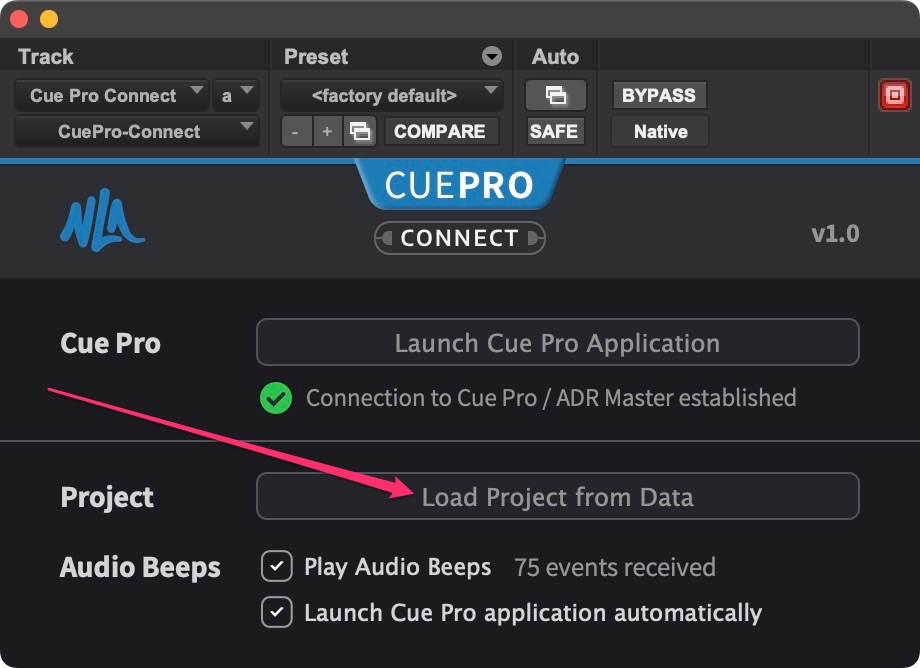Viewport: 920px width, 668px height.
Task: Click the CONNECT badge
Action: coord(459,238)
